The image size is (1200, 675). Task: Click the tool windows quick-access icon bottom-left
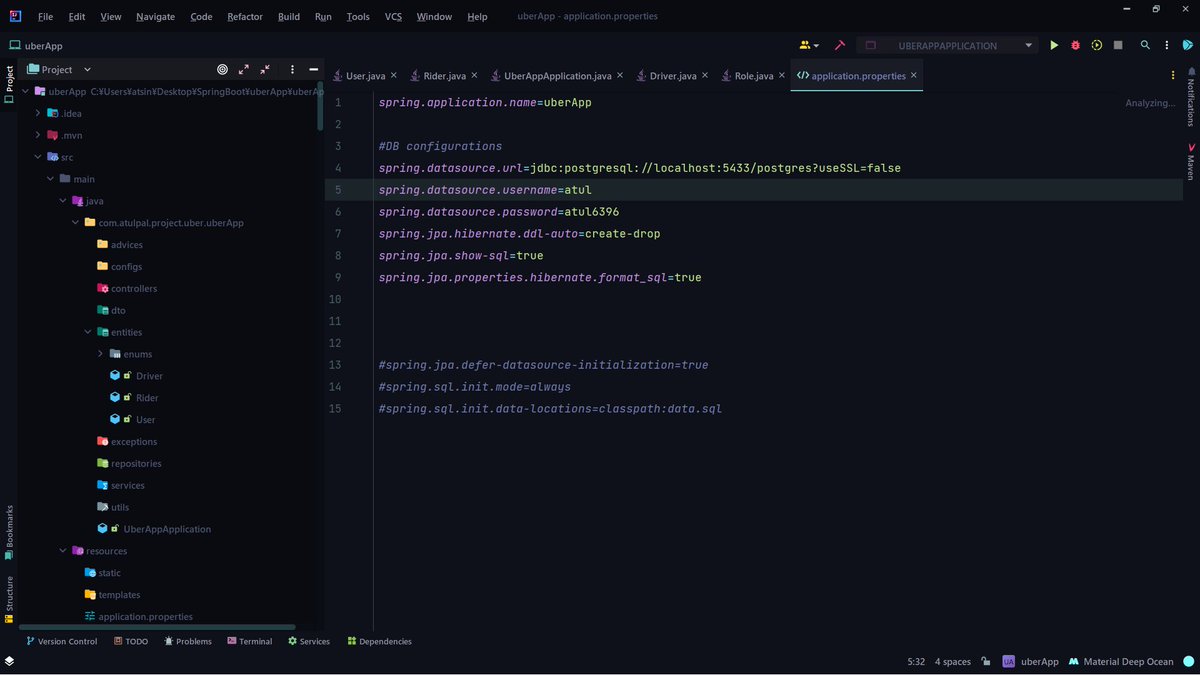(x=9, y=661)
